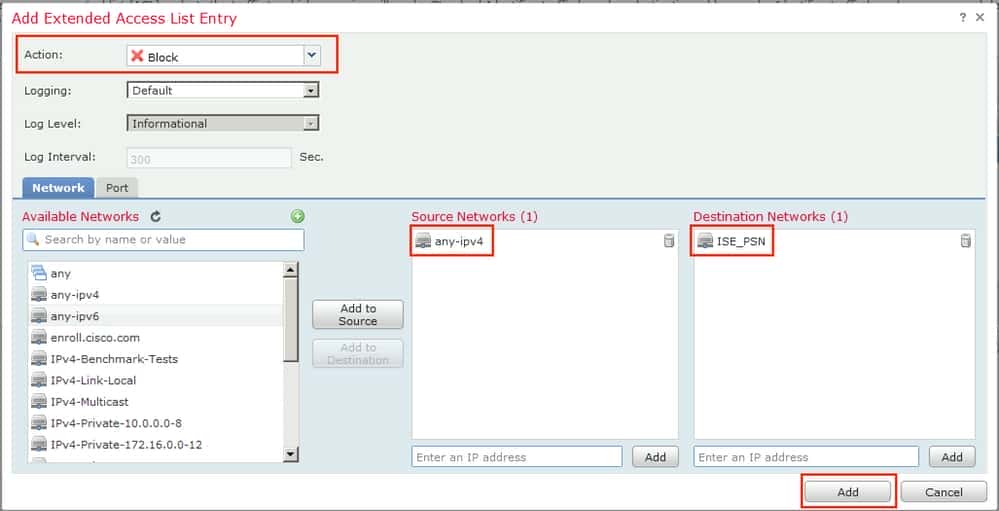
Task: Select 'IPv4-Benchmark-Tests' network object
Action: pos(156,359)
